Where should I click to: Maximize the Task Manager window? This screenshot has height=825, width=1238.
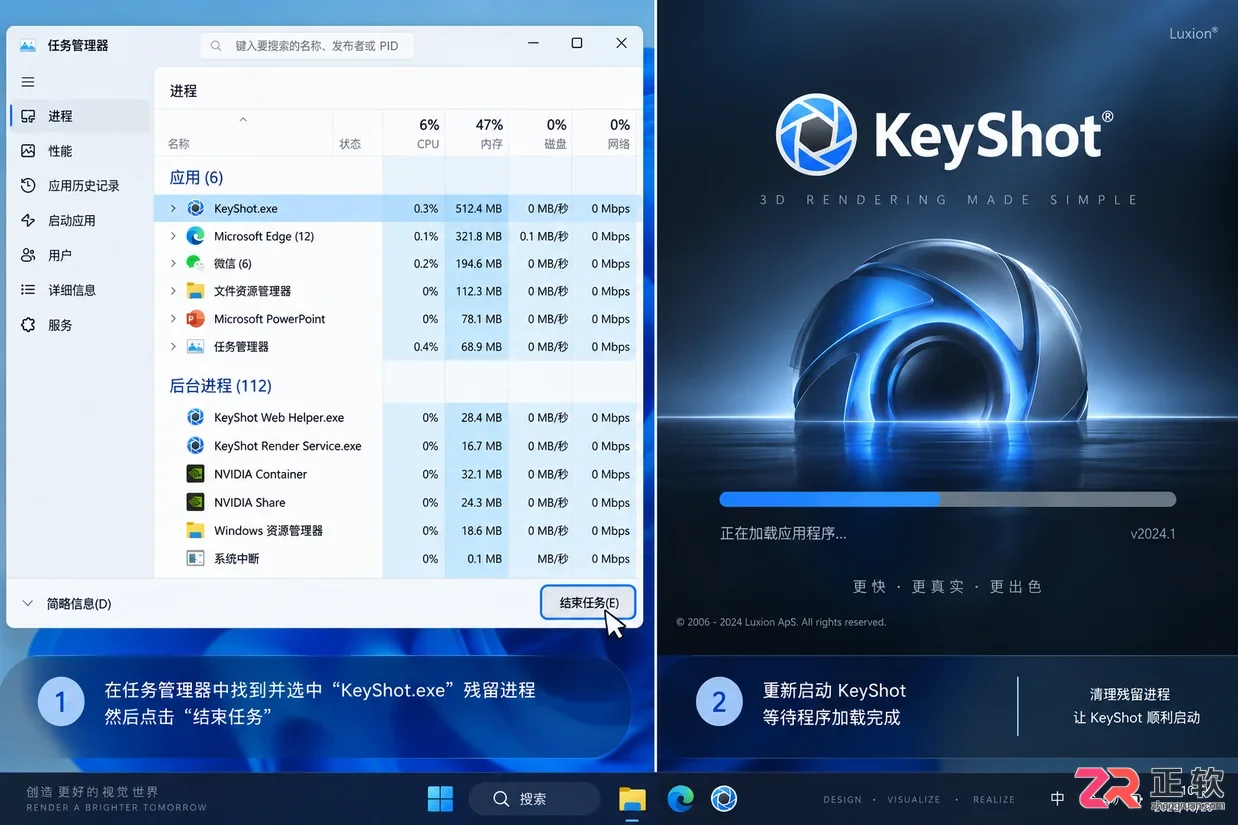click(x=577, y=43)
